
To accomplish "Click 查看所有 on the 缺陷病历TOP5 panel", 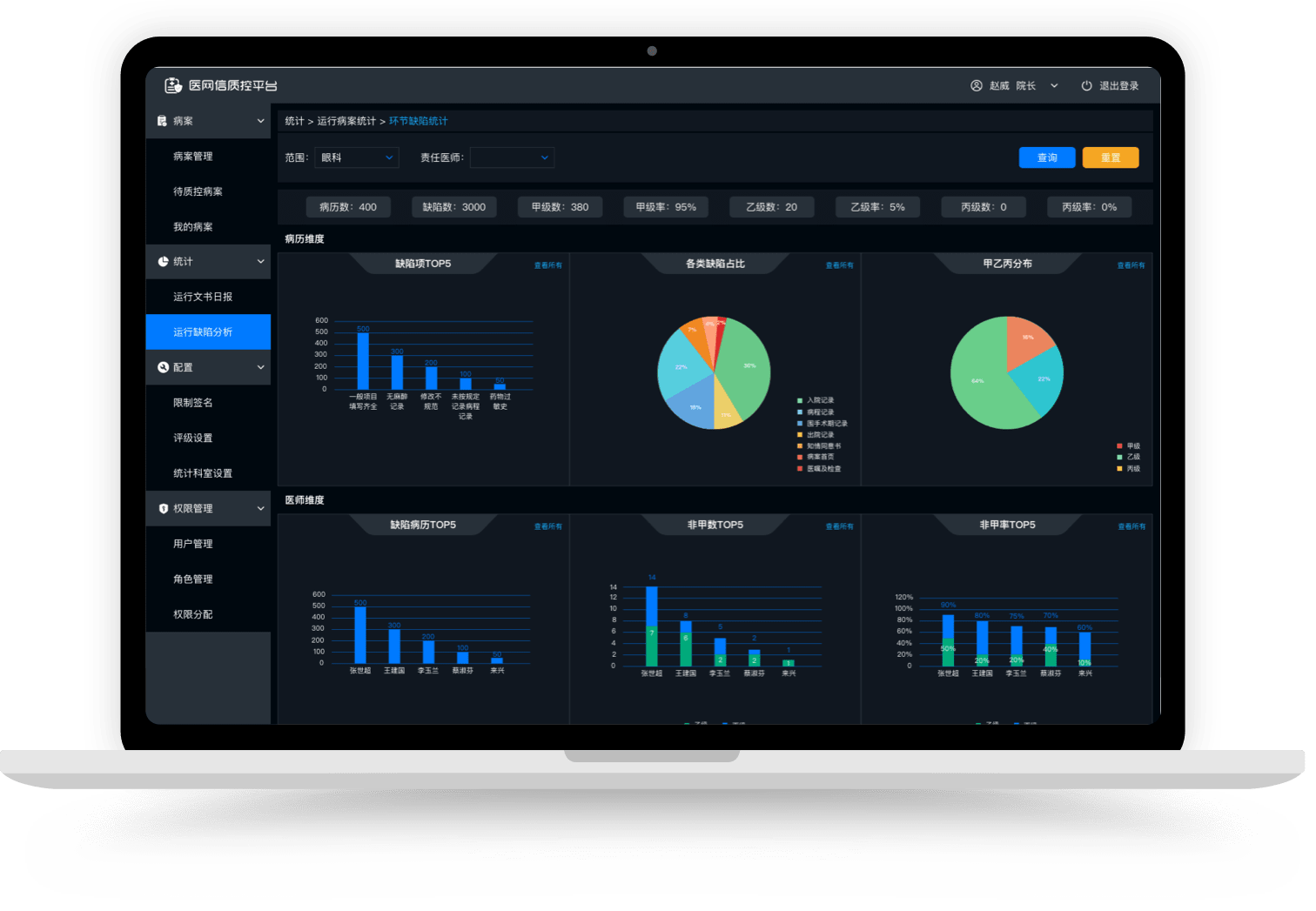I will pos(547,526).
